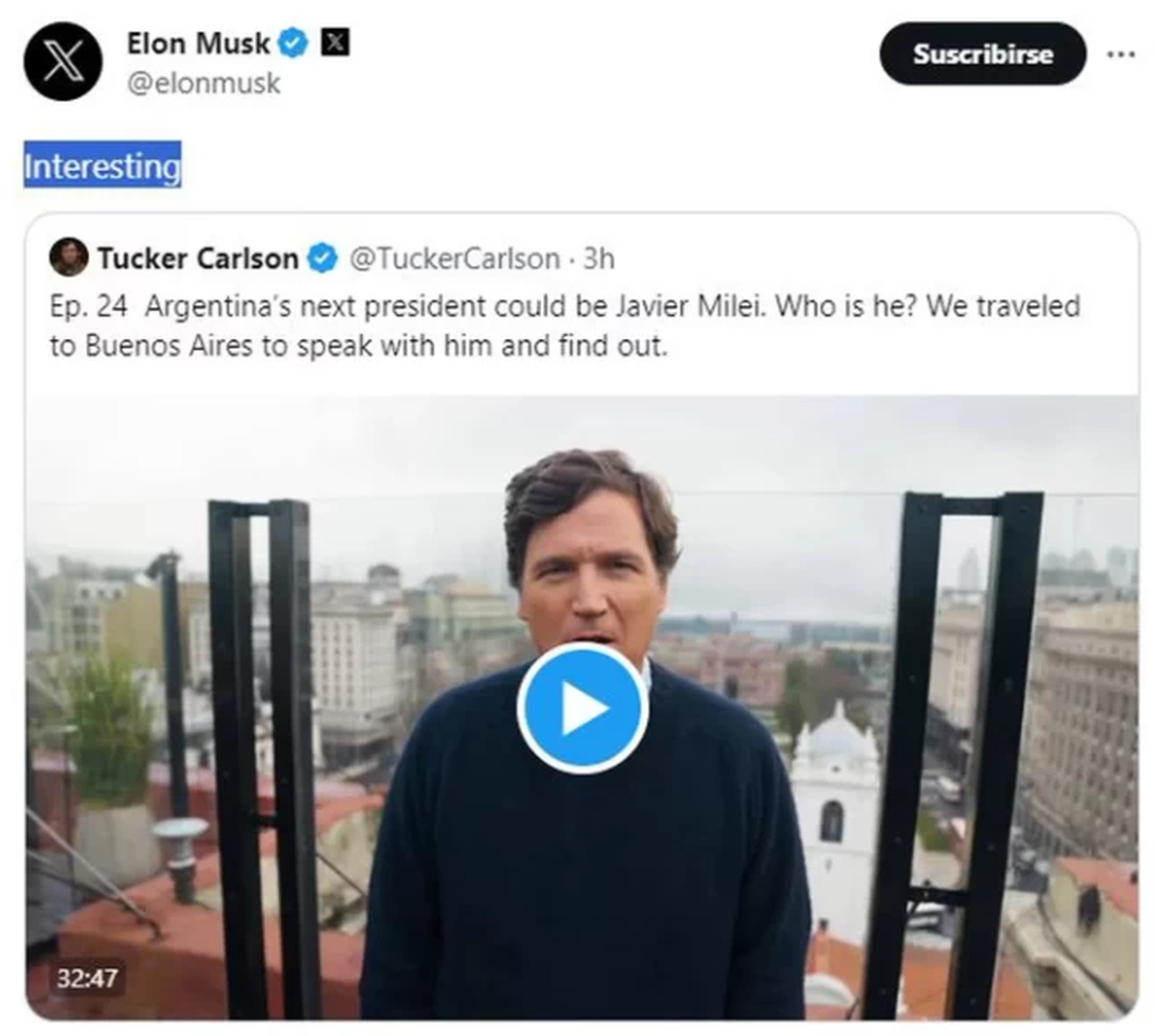Click the black X profile avatar
The image size is (1155, 1036).
[63, 62]
